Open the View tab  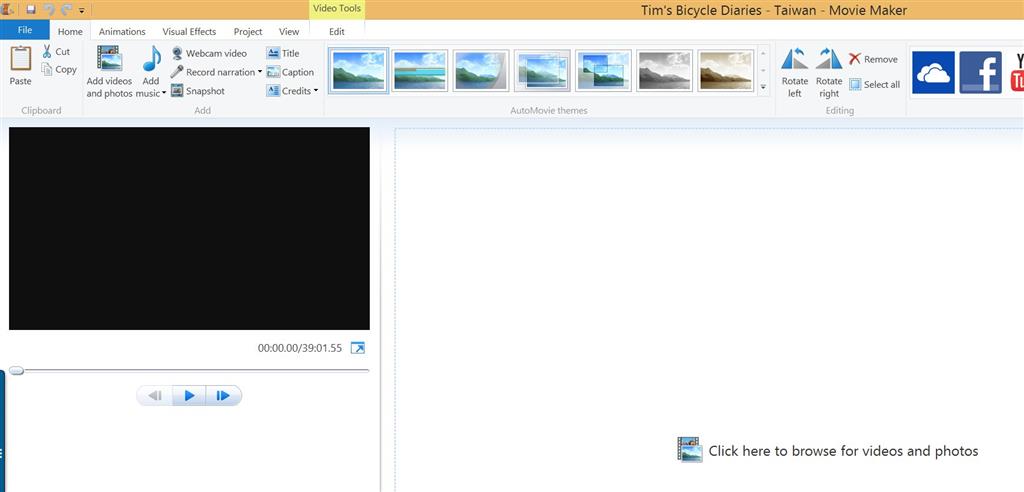[289, 31]
